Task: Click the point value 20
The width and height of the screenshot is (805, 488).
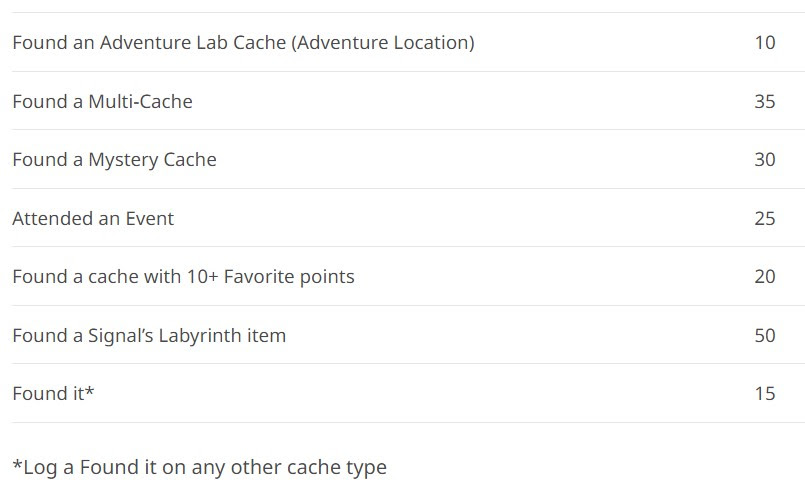Action: point(764,277)
